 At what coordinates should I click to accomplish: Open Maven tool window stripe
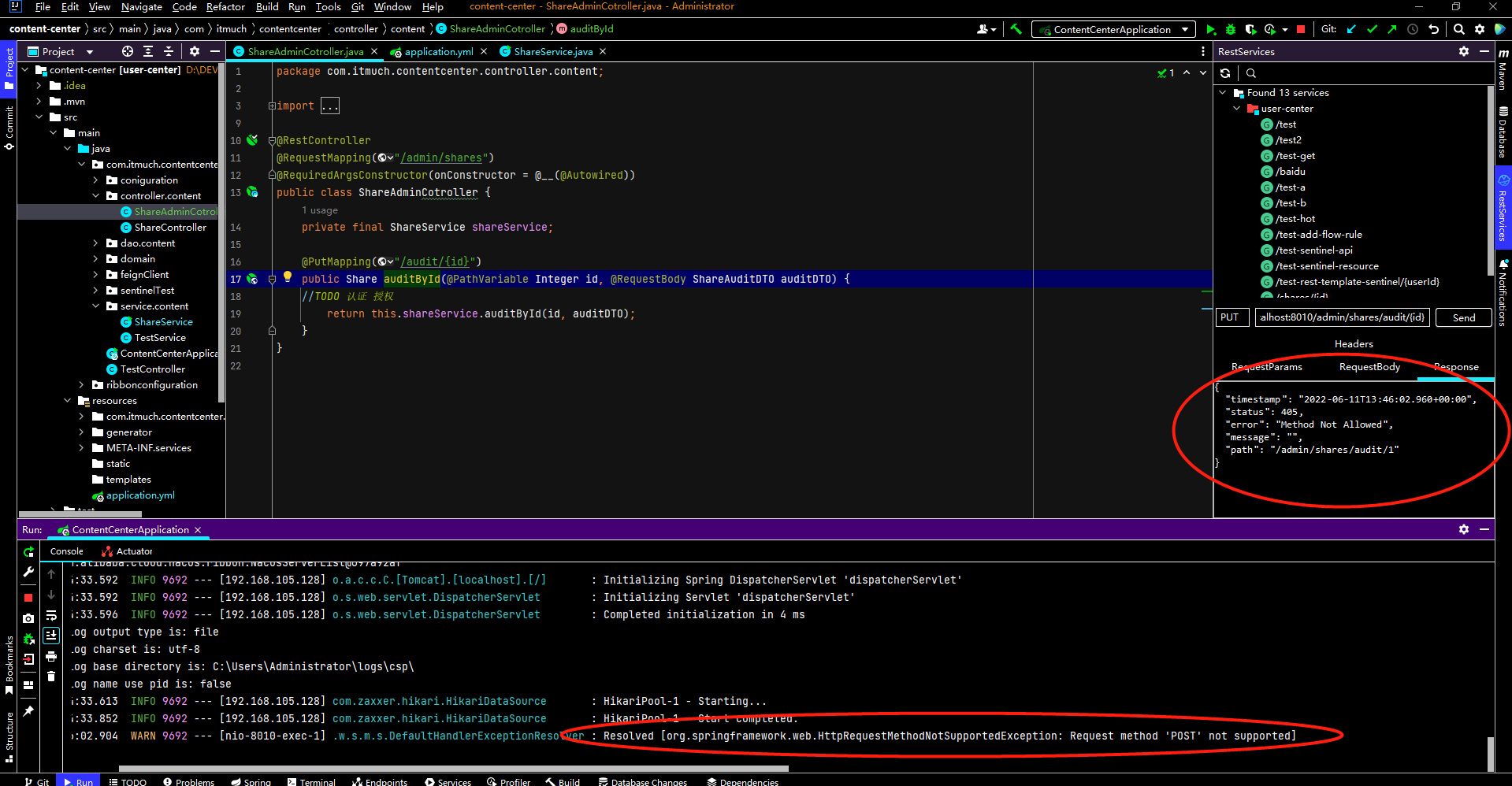coord(1503,70)
